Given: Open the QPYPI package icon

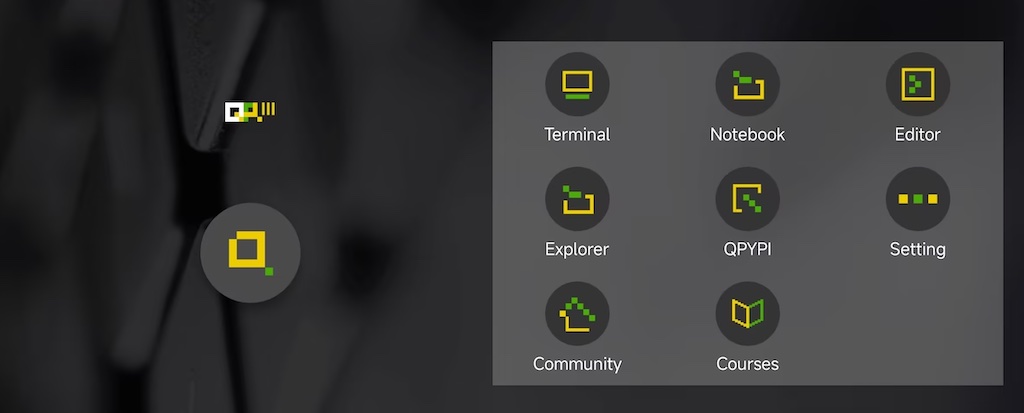Looking at the screenshot, I should pos(748,199).
